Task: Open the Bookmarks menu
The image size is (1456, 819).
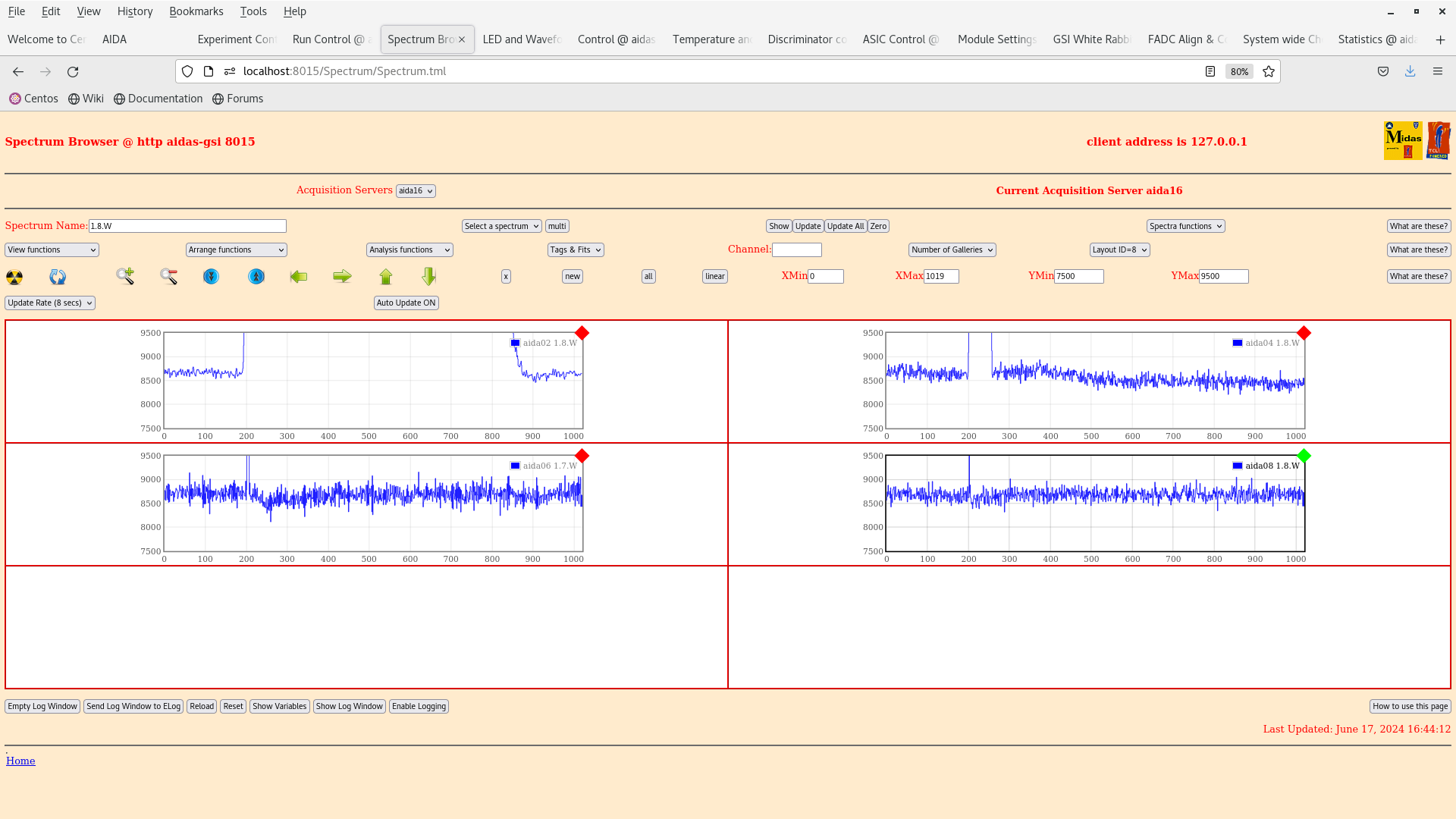Action: pos(196,11)
